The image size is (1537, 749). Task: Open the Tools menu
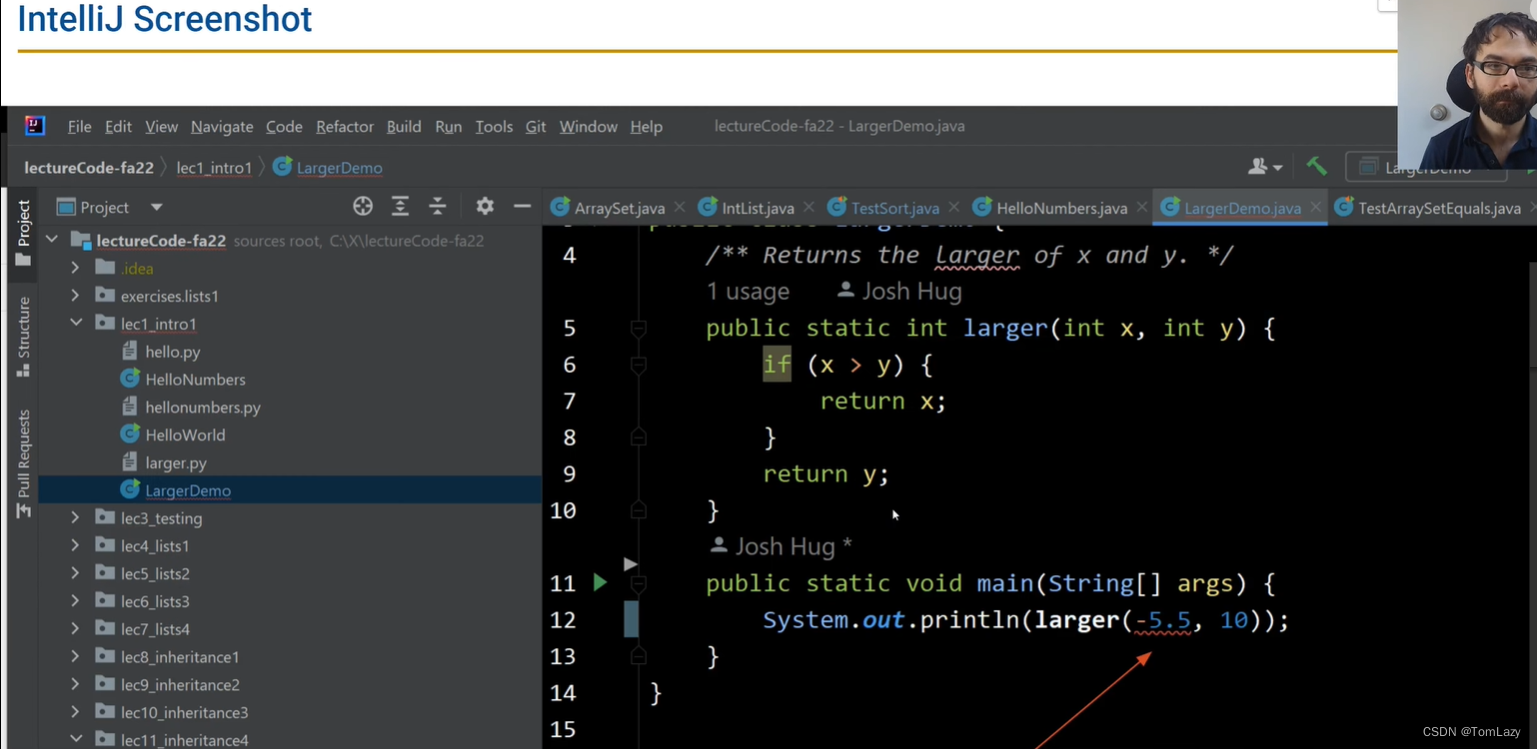click(494, 127)
